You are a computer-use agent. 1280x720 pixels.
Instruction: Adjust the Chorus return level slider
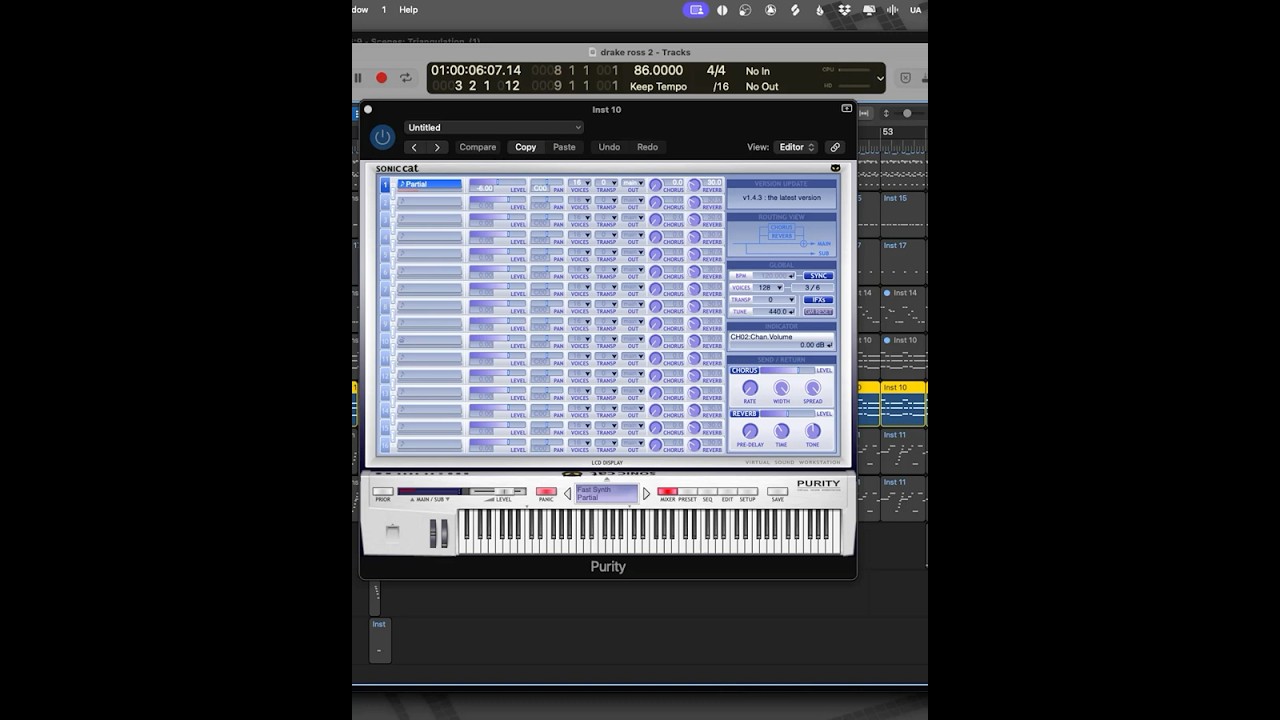click(787, 371)
